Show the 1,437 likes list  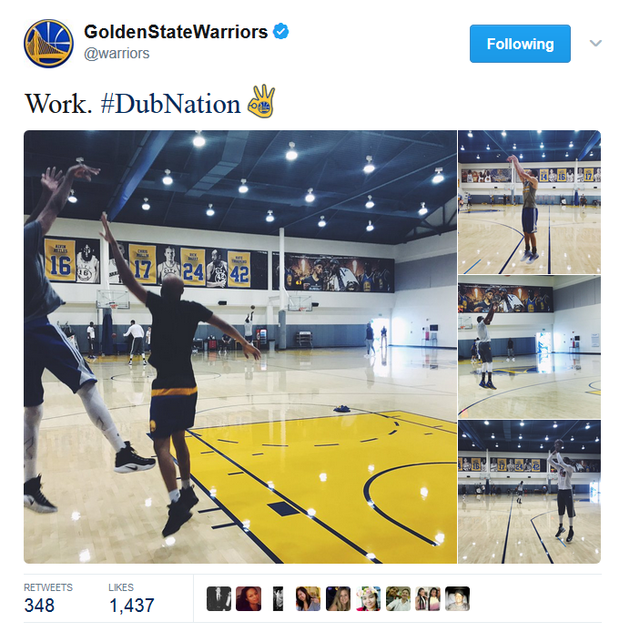coord(131,599)
